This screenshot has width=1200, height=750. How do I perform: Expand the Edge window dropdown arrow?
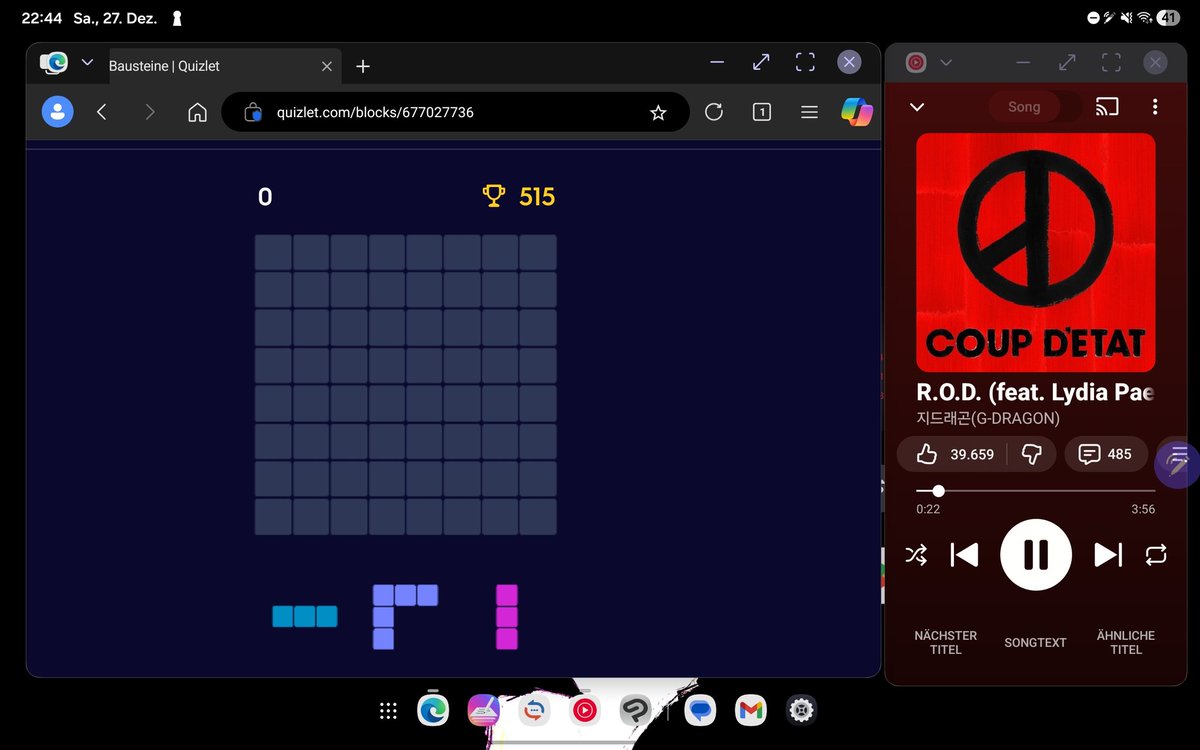tap(87, 62)
